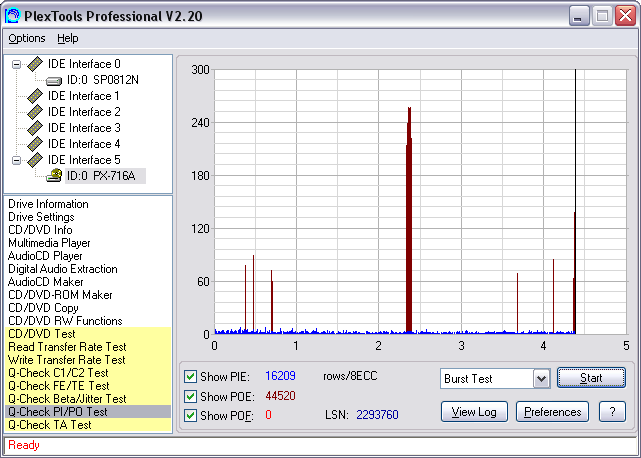Collapse the IDE Interface 0 tree node
The width and height of the screenshot is (641, 458).
(16, 64)
